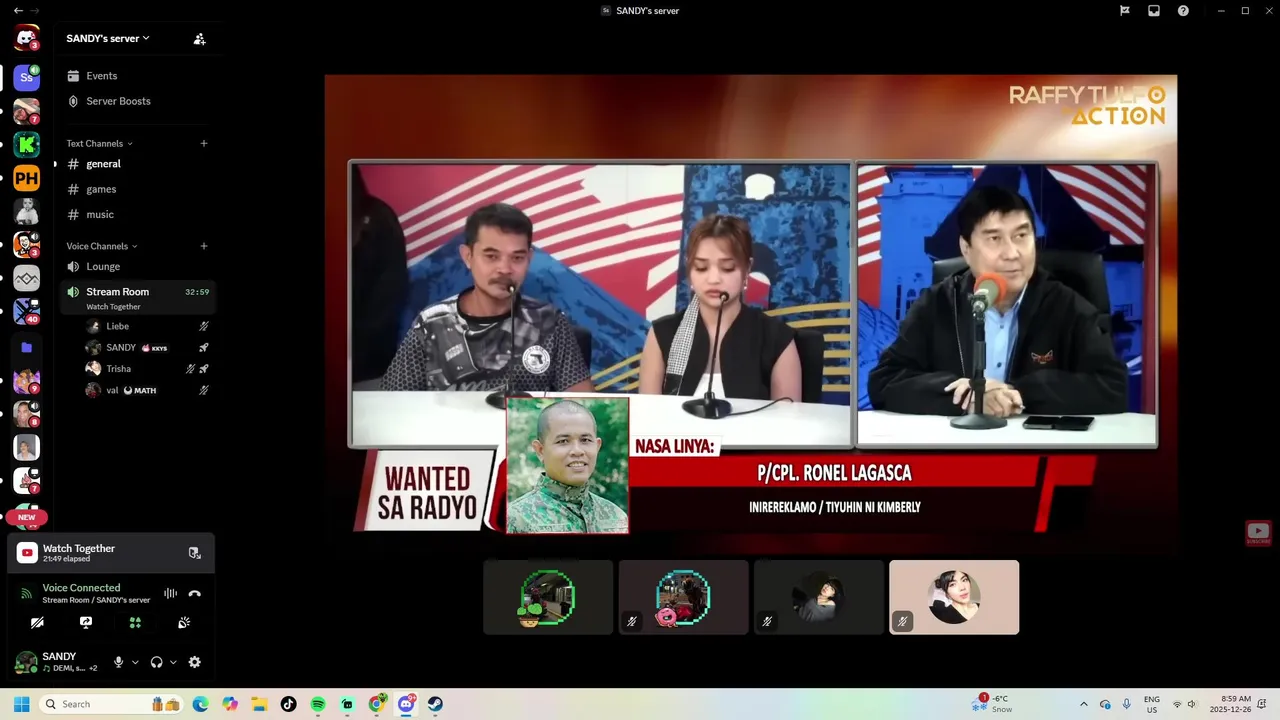
Task: Open the weather widget showing Snow
Action: pos(993,704)
